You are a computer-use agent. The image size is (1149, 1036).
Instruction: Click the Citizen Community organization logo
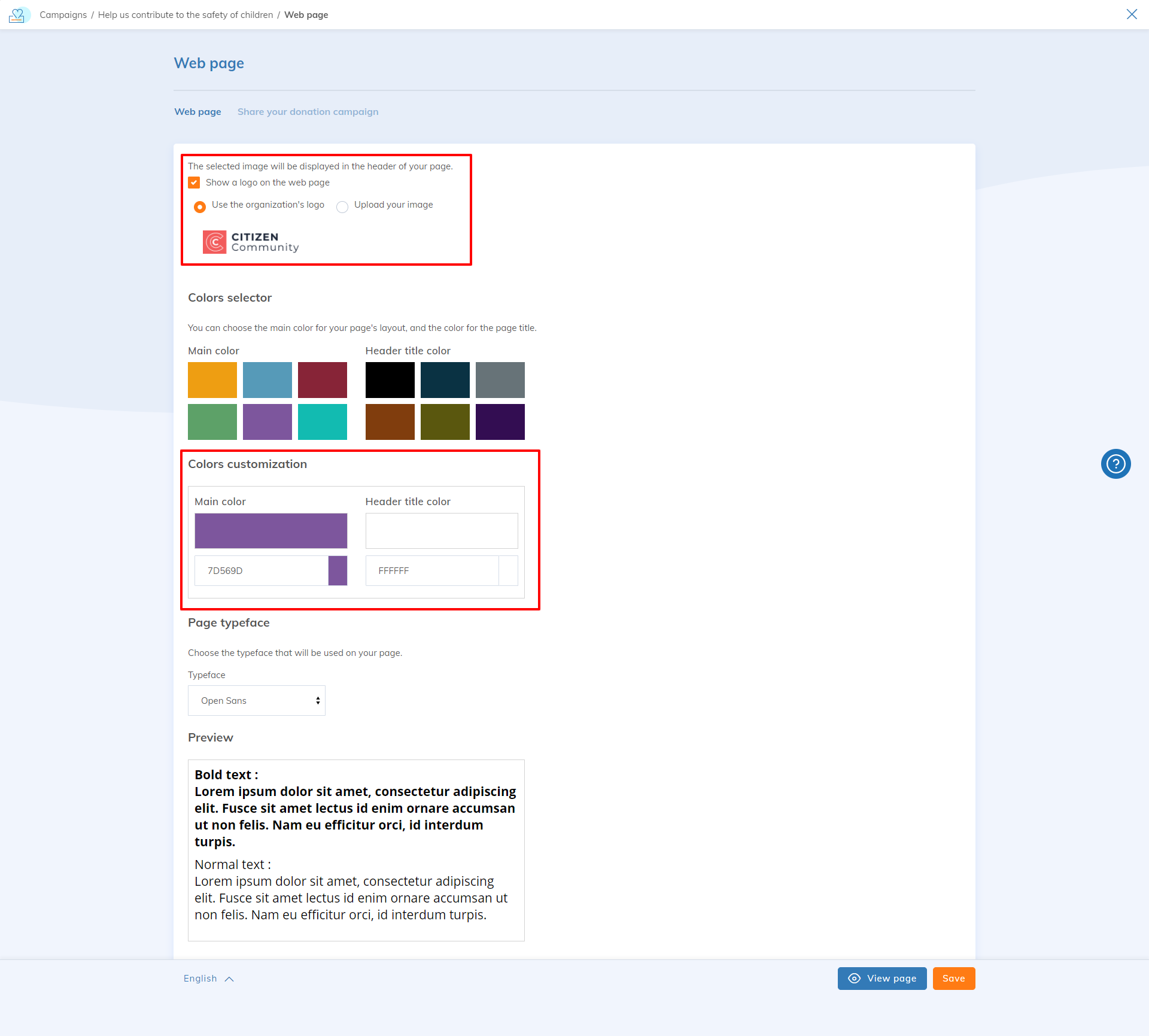pos(251,242)
